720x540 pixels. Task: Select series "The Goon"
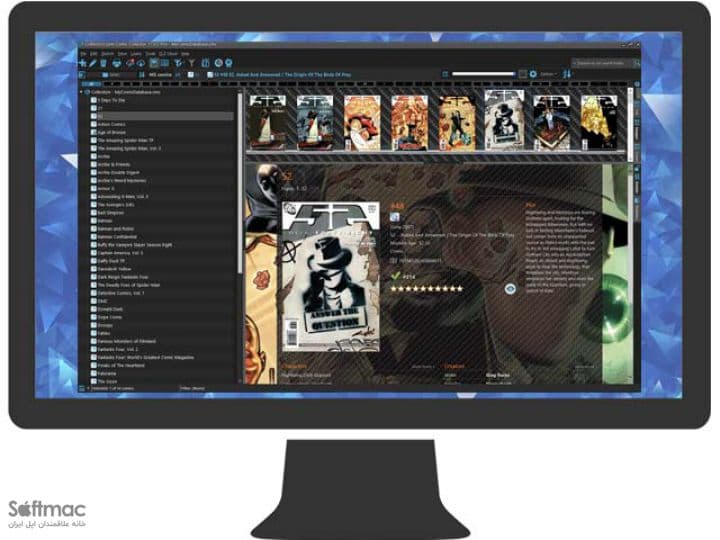(107, 382)
